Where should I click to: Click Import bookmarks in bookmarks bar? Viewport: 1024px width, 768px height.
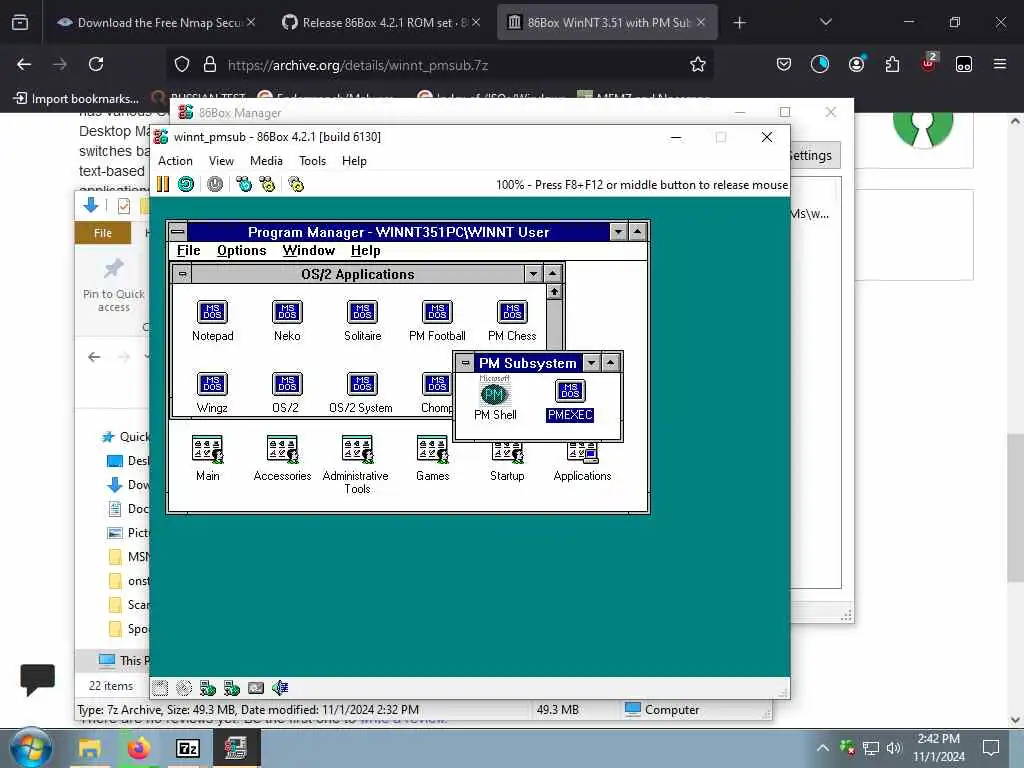click(76, 99)
